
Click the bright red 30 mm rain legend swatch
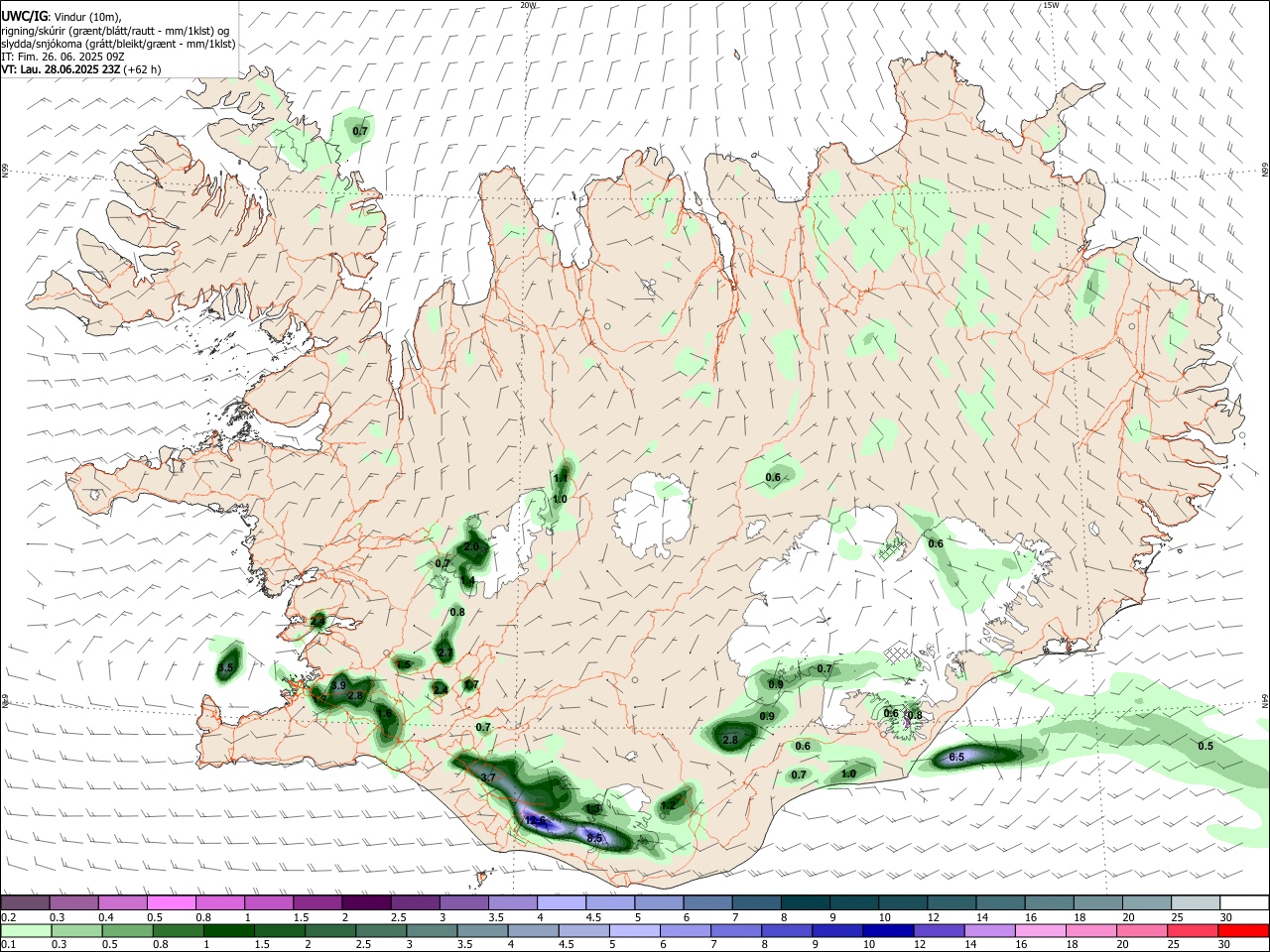pyautogui.click(x=1241, y=931)
